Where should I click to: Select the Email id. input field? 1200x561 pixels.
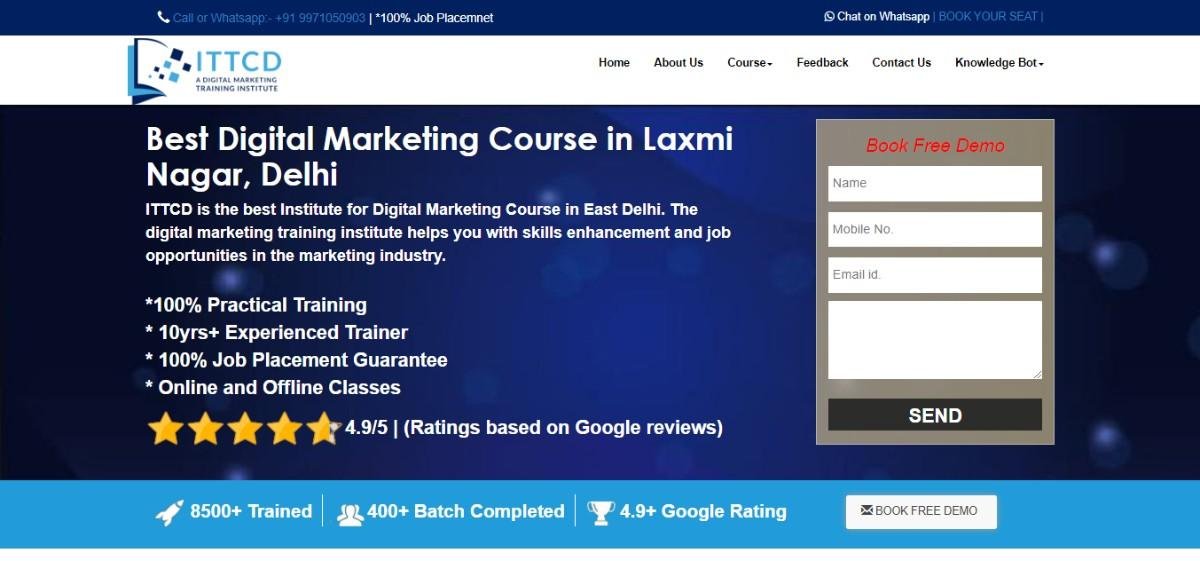tap(934, 275)
